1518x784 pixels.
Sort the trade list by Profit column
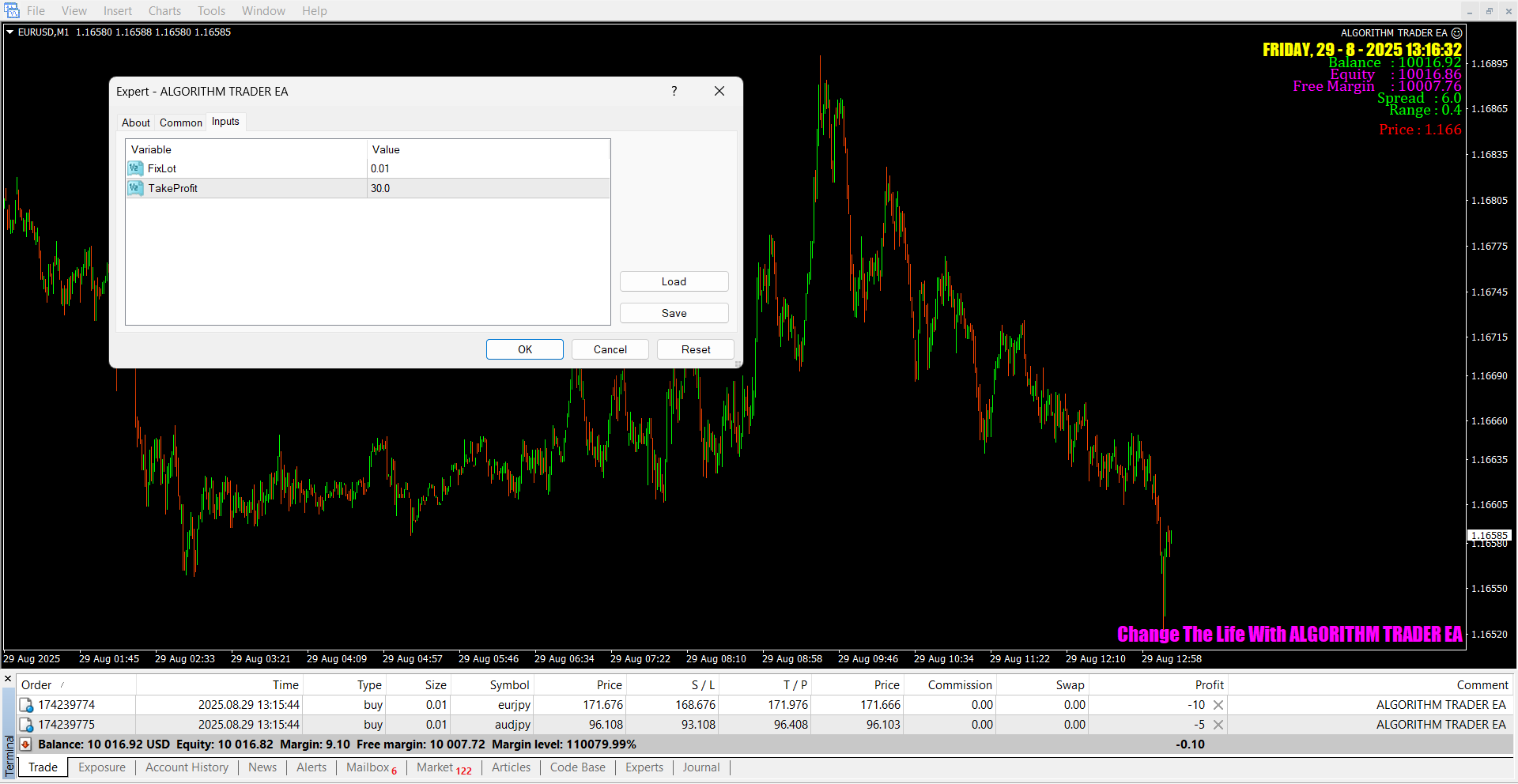[x=1209, y=685]
